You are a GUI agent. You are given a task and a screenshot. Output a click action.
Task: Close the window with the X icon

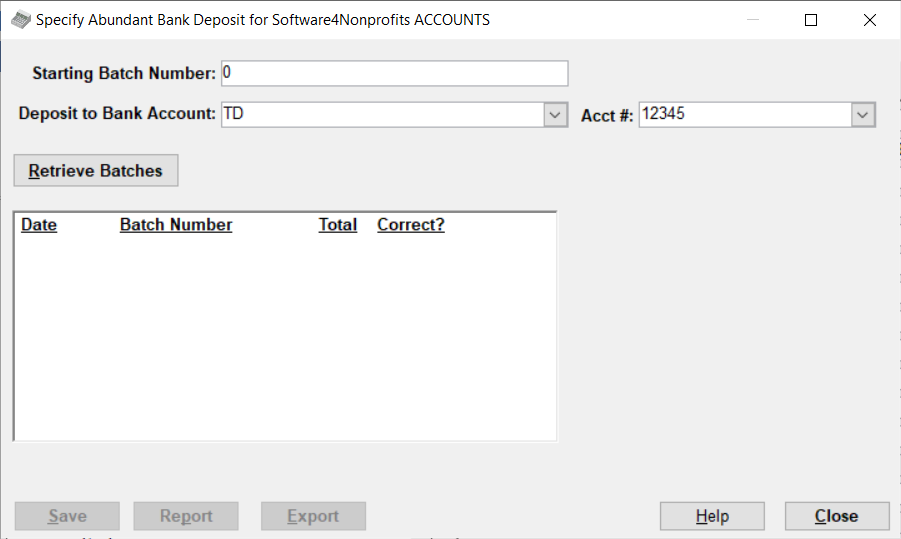coord(870,20)
